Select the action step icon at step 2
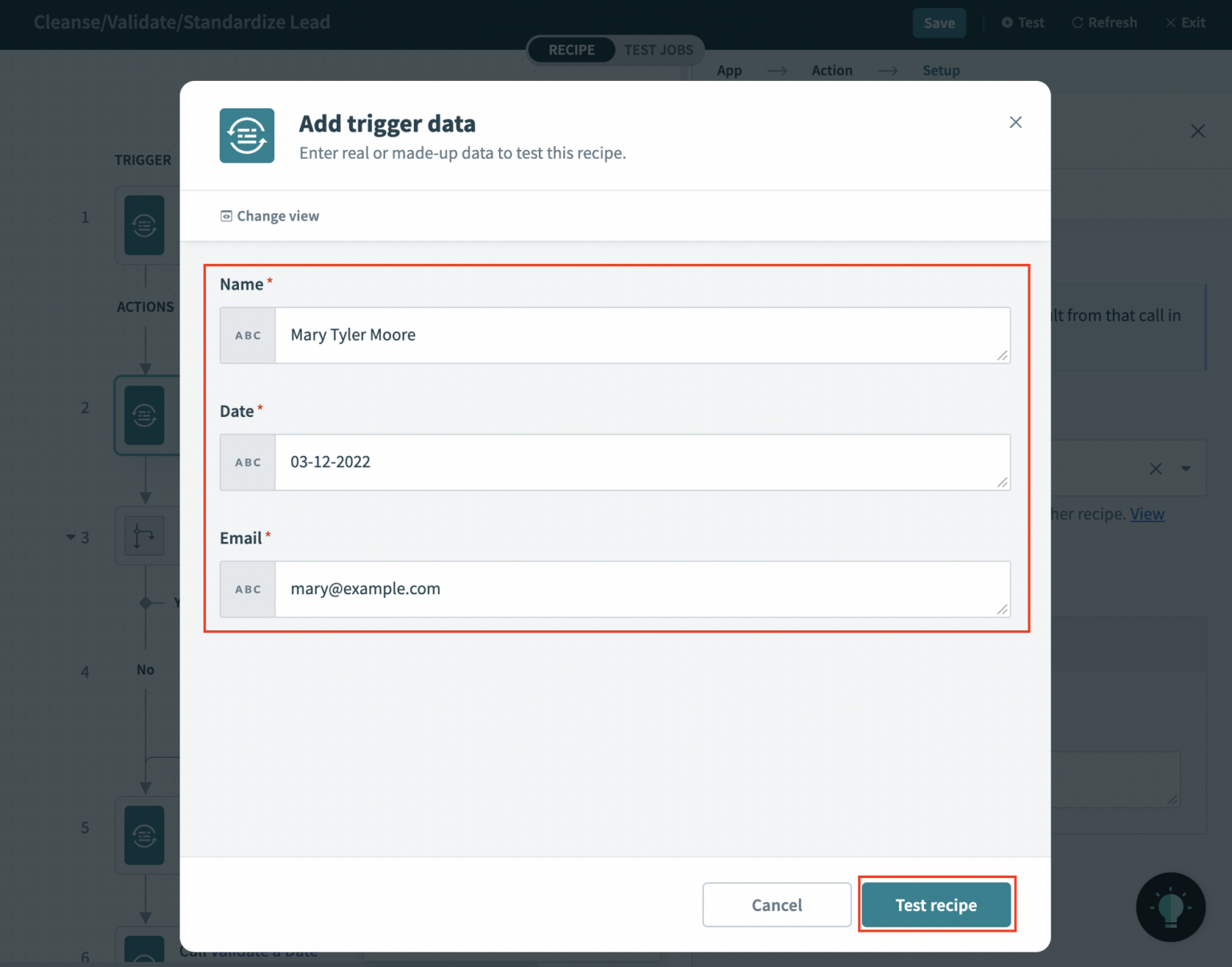 click(x=145, y=416)
